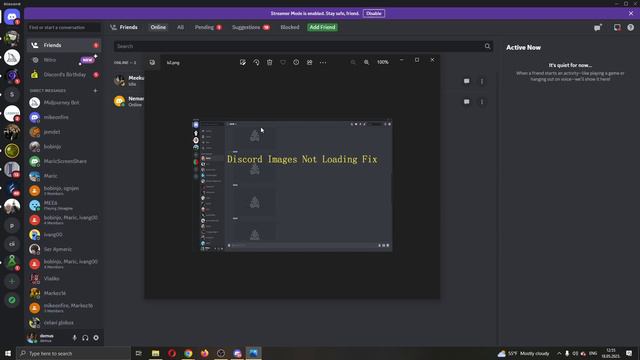Click the friends Search field
Screen dimensions: 640x360
(303, 46)
